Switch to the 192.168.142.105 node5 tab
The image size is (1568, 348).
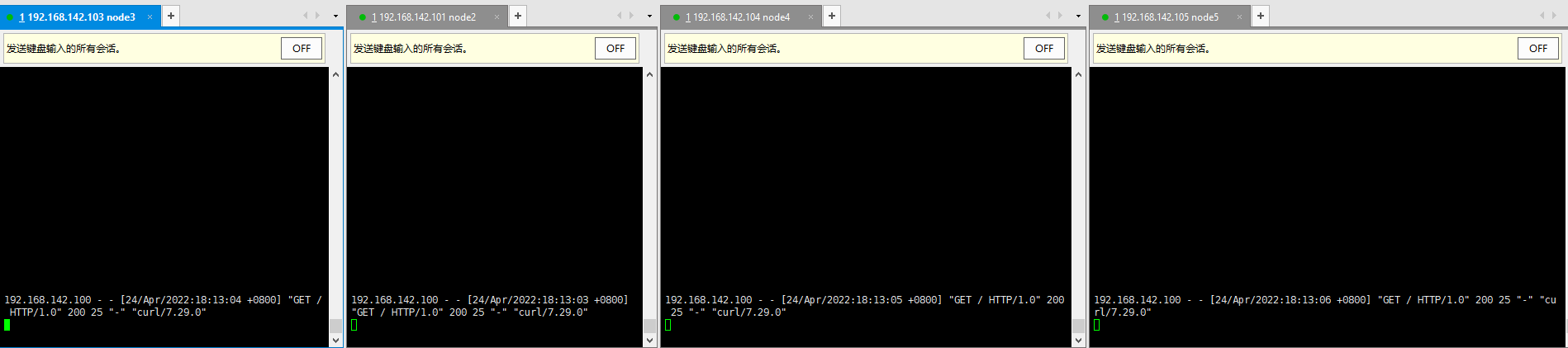1170,17
